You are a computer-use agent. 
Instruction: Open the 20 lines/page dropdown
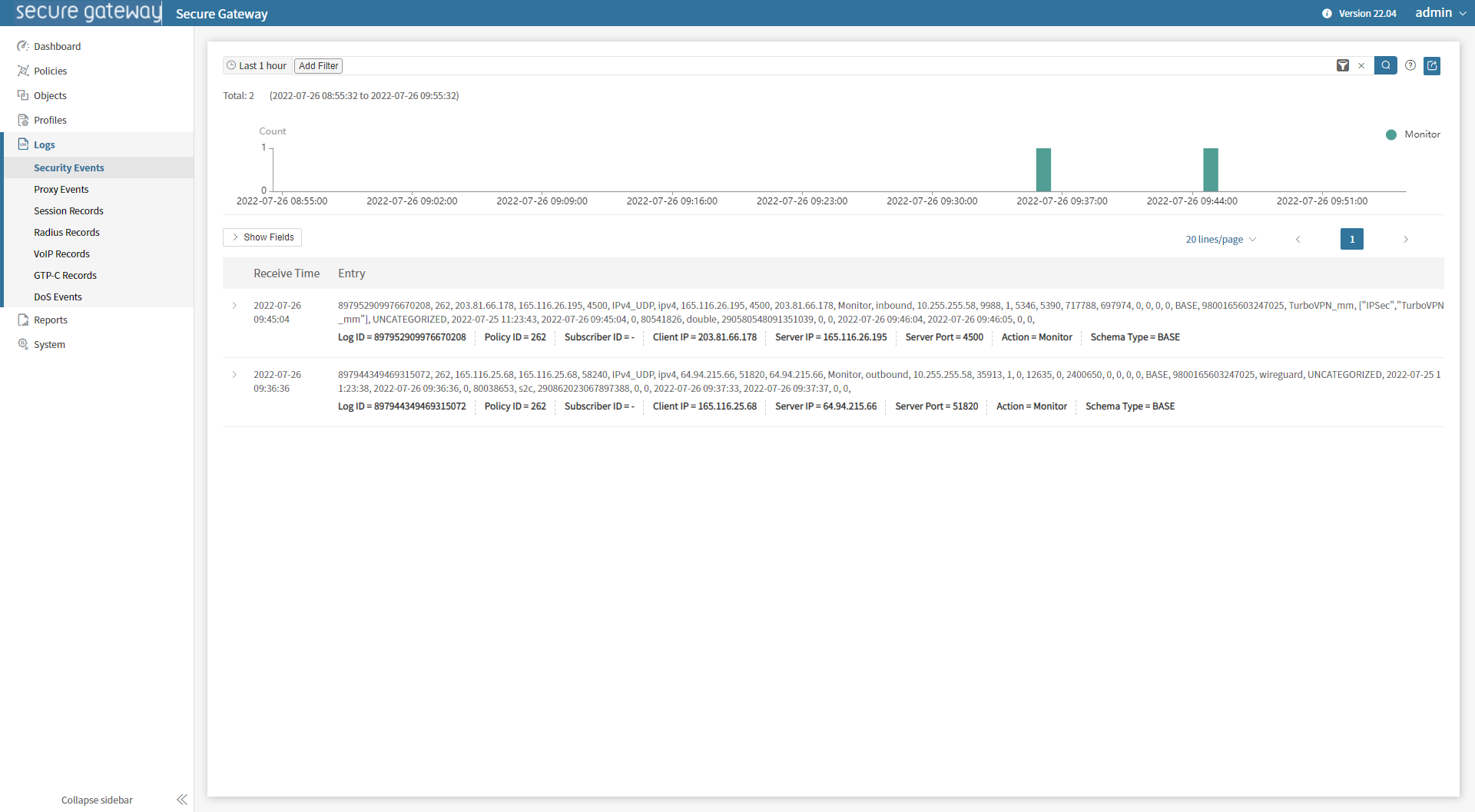coord(1221,240)
